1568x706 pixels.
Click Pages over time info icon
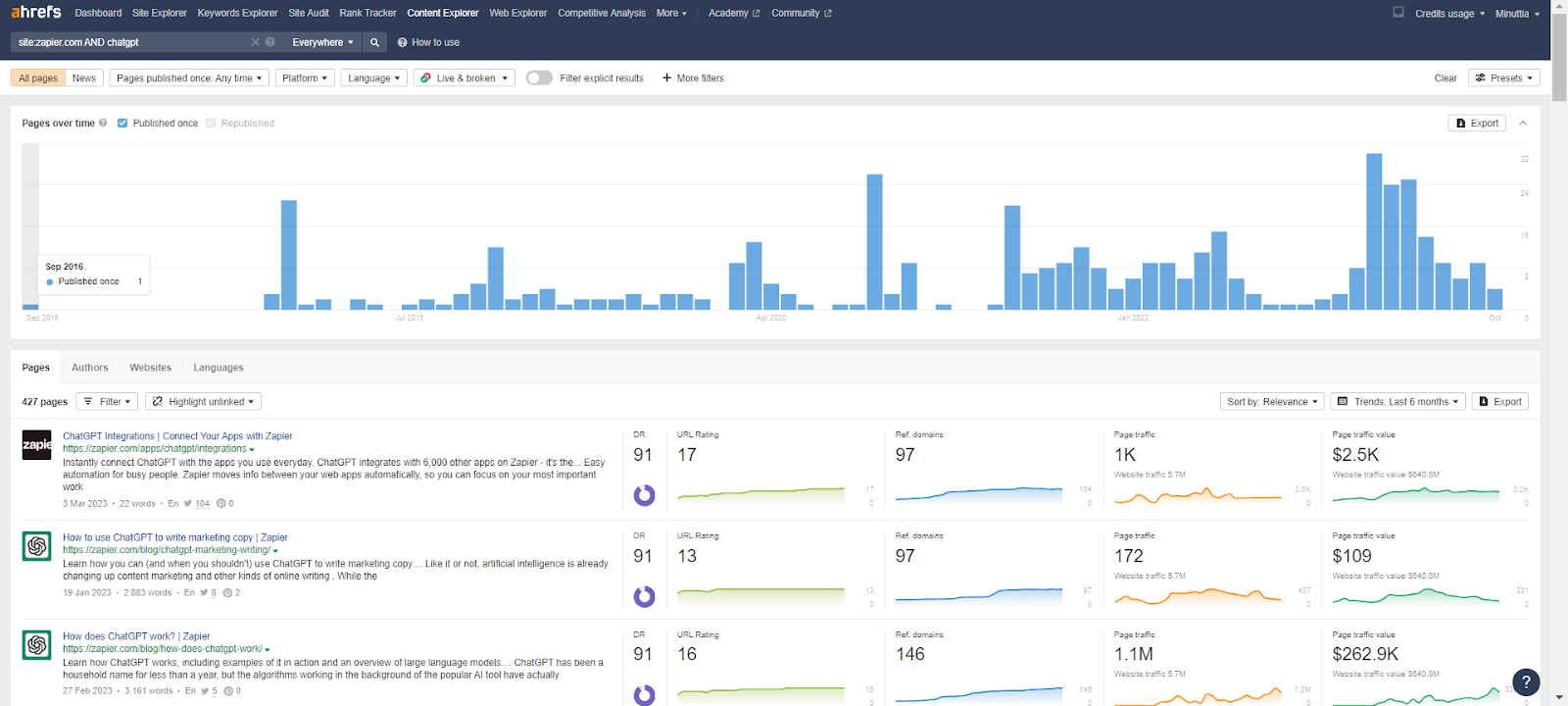pyautogui.click(x=103, y=123)
